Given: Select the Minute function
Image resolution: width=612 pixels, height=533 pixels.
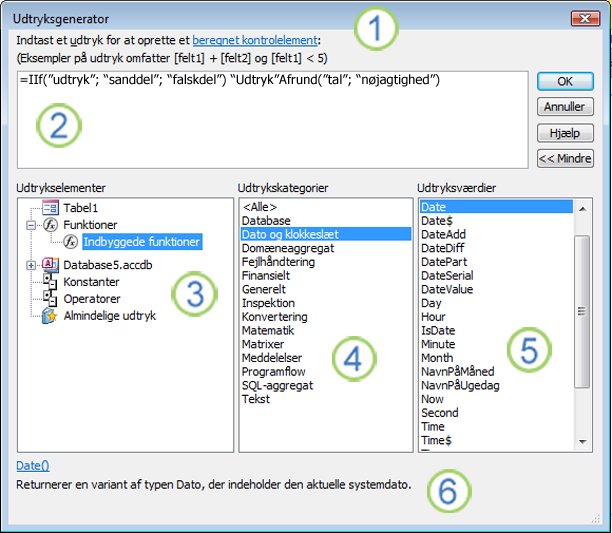Looking at the screenshot, I should point(496,344).
